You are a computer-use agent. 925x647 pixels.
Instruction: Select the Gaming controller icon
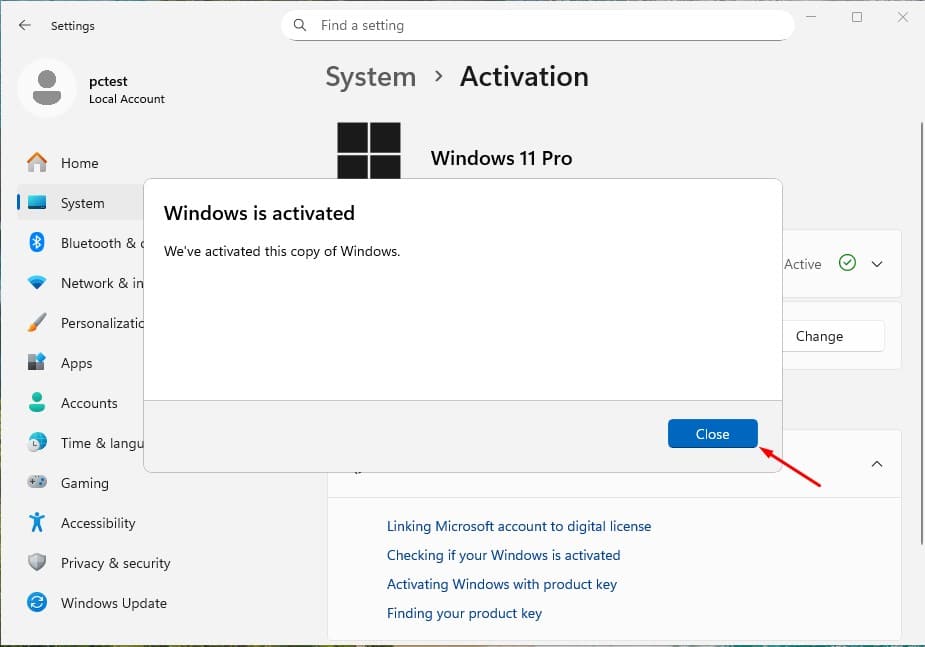click(37, 483)
